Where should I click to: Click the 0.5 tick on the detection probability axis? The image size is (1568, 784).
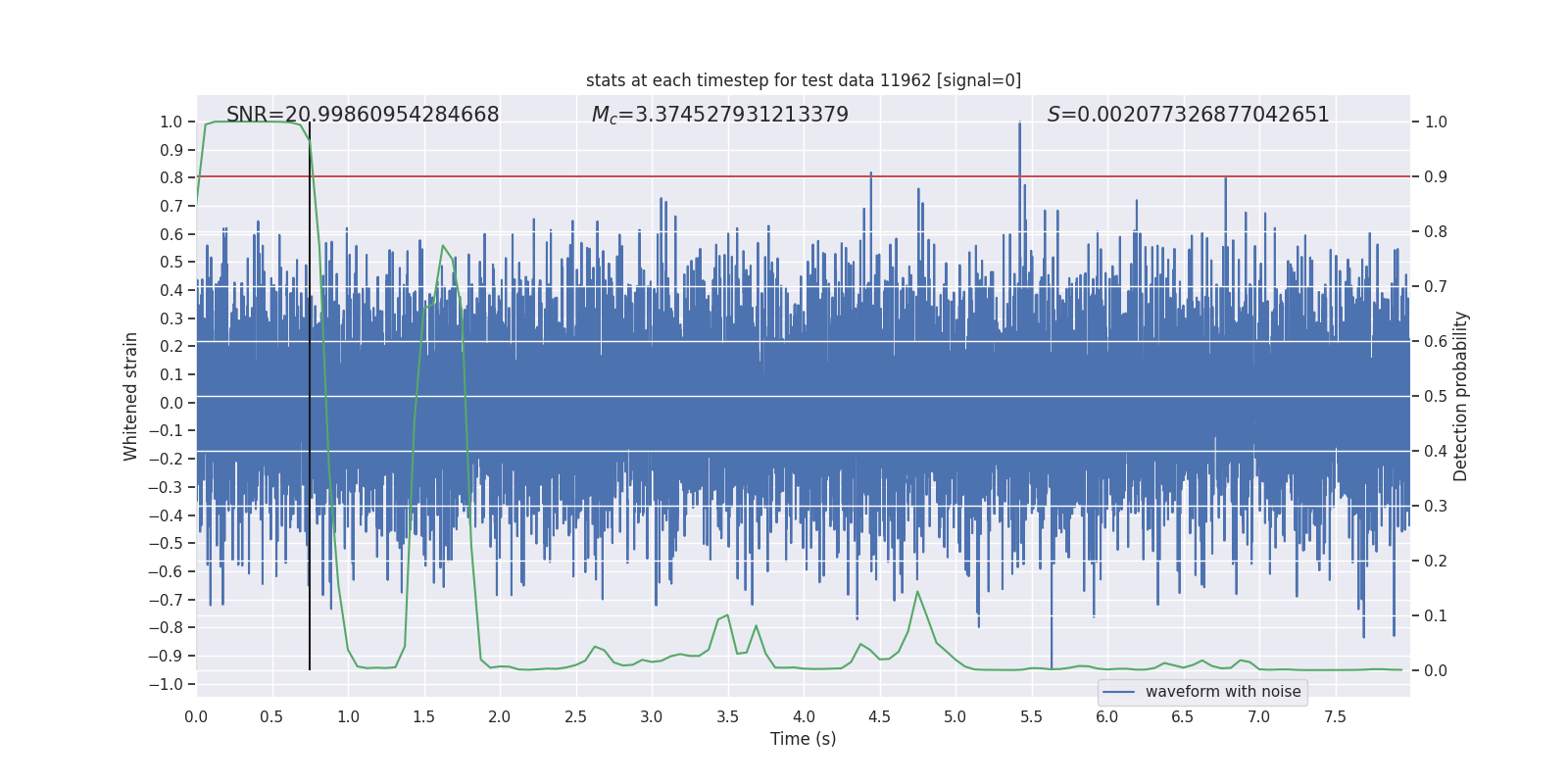[1436, 396]
